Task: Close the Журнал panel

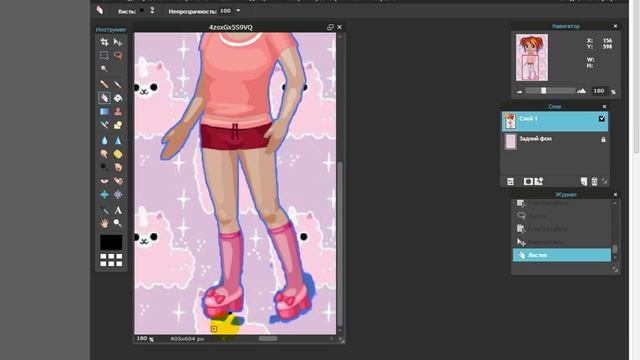Action: click(616, 195)
